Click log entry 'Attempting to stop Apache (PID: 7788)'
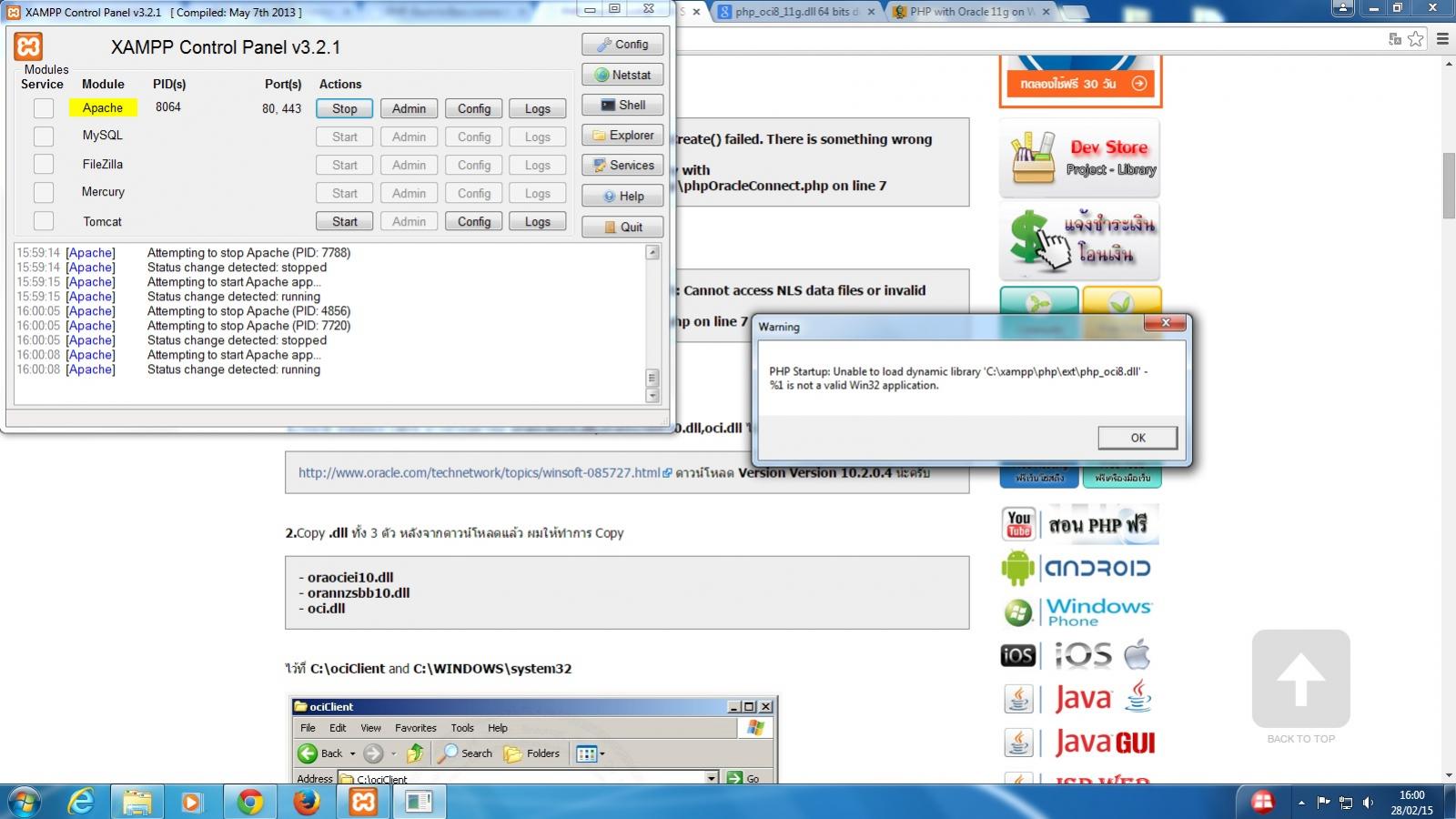 (x=248, y=253)
